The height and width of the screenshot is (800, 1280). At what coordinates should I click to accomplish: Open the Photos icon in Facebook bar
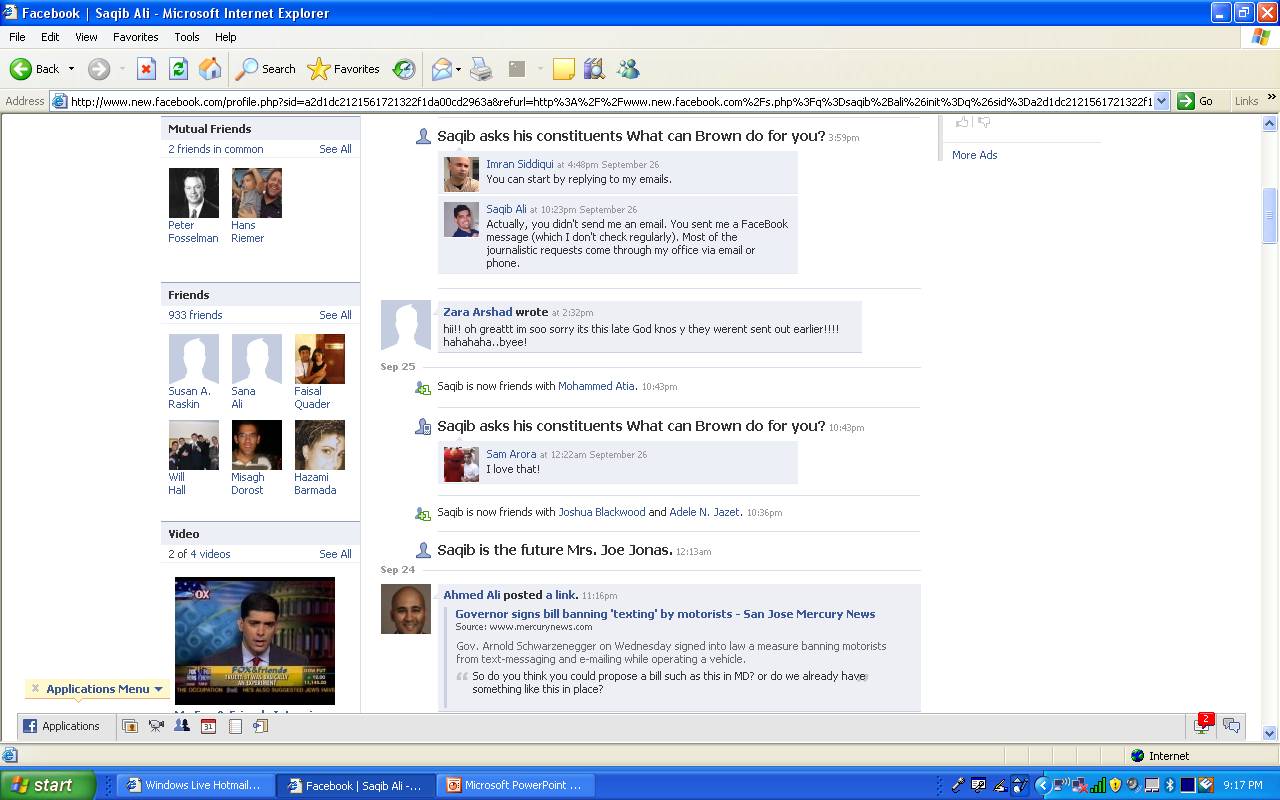coord(130,726)
